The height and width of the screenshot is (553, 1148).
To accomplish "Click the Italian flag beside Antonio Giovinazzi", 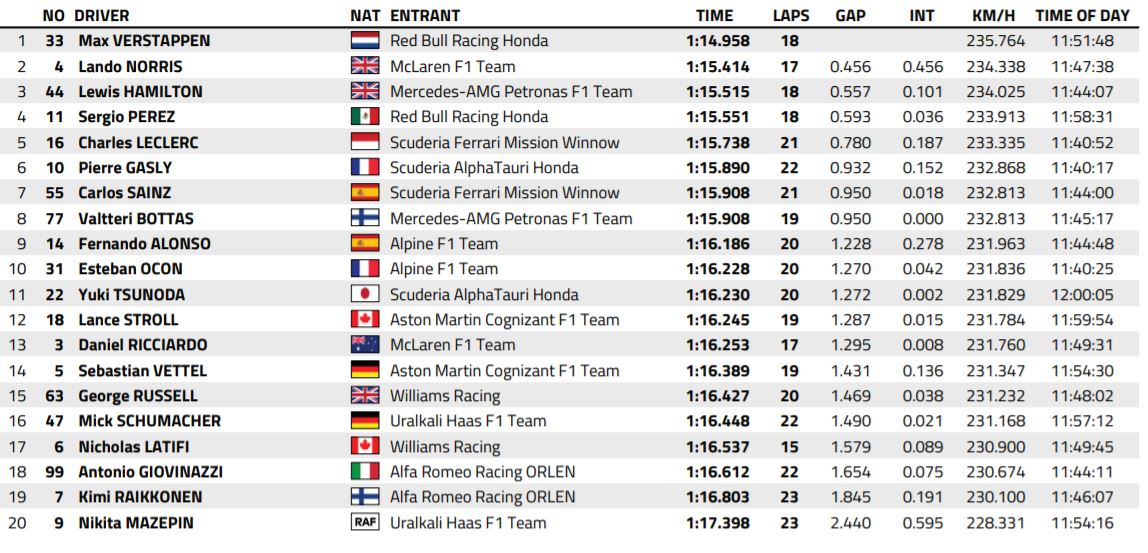I will click(x=365, y=471).
